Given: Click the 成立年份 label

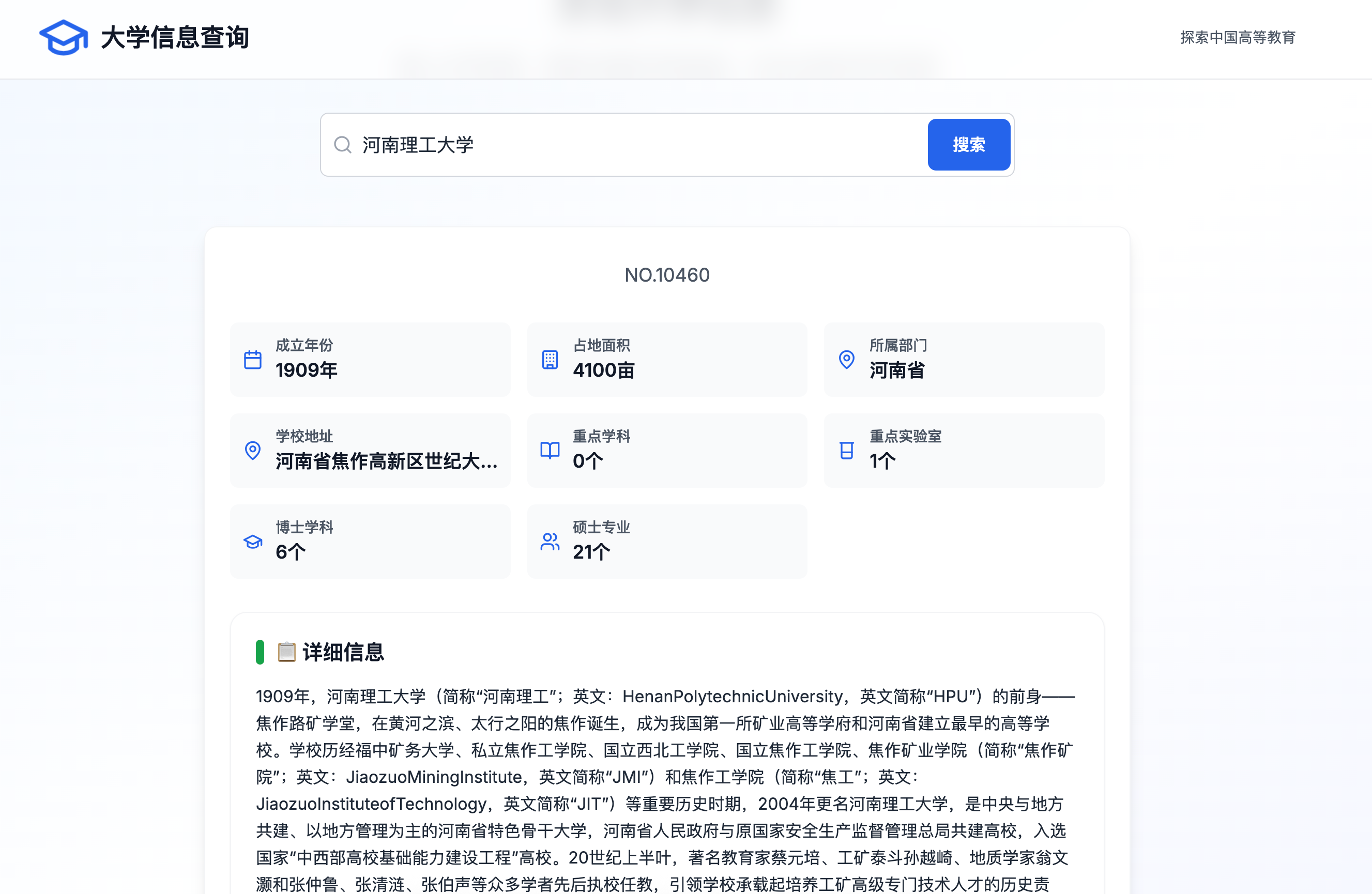Looking at the screenshot, I should point(304,345).
